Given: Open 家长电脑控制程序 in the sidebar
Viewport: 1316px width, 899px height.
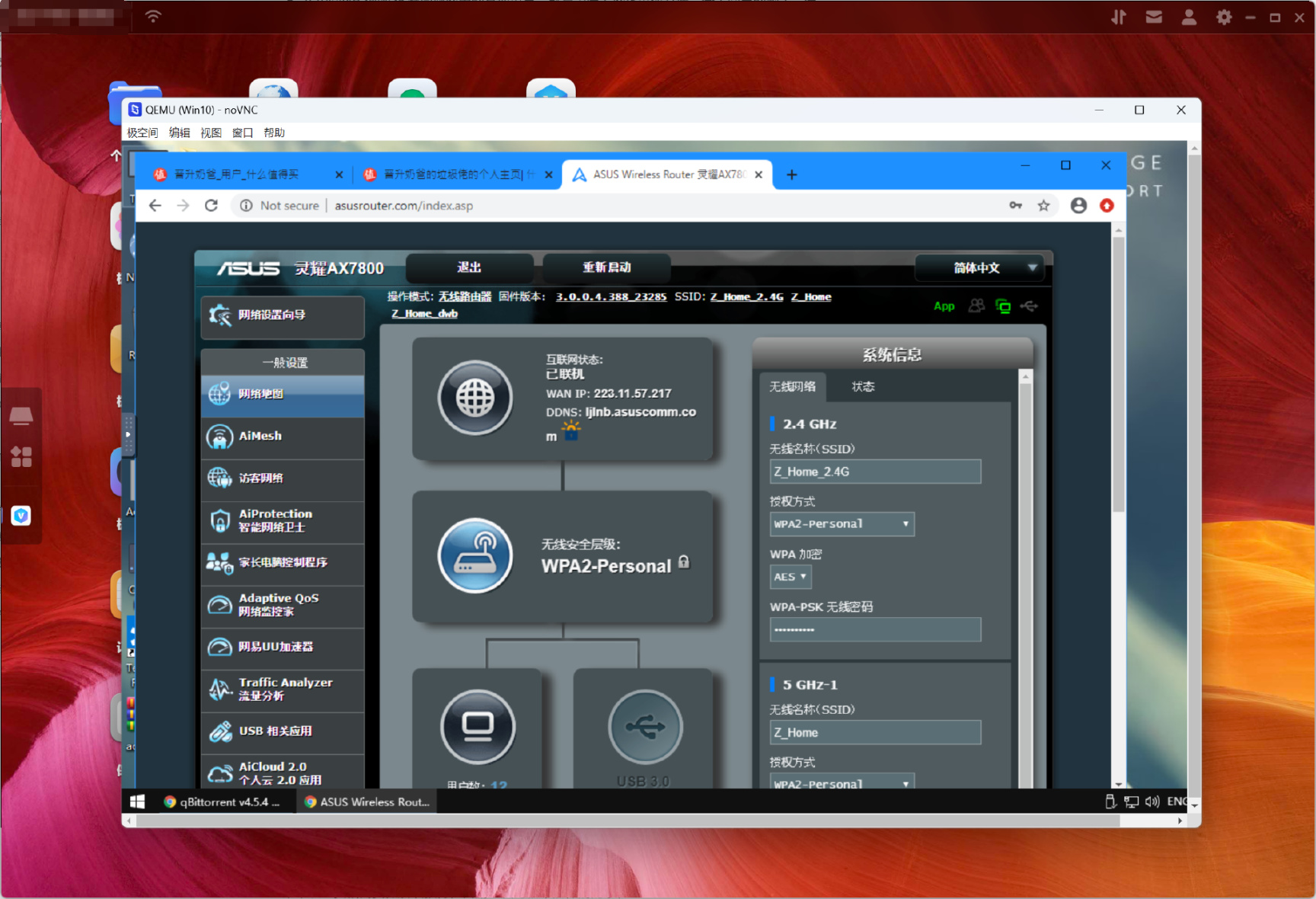Looking at the screenshot, I should tap(283, 563).
